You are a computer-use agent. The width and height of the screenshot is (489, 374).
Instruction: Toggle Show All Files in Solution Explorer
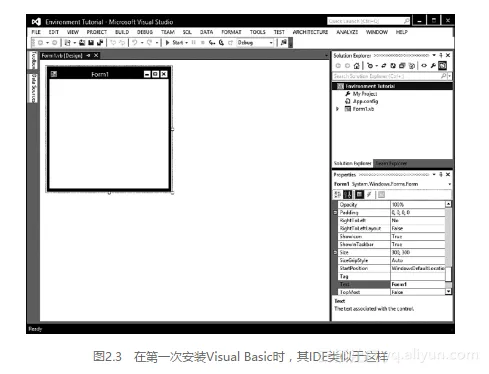tap(412, 66)
